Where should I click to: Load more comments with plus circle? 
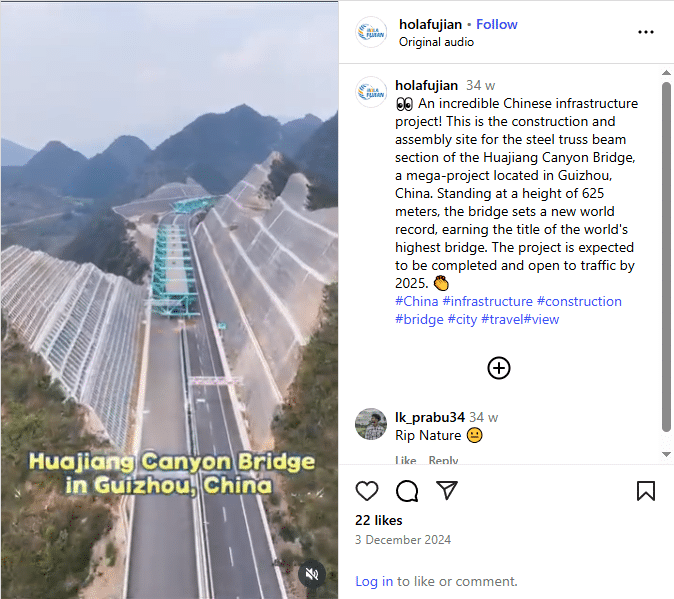[499, 368]
